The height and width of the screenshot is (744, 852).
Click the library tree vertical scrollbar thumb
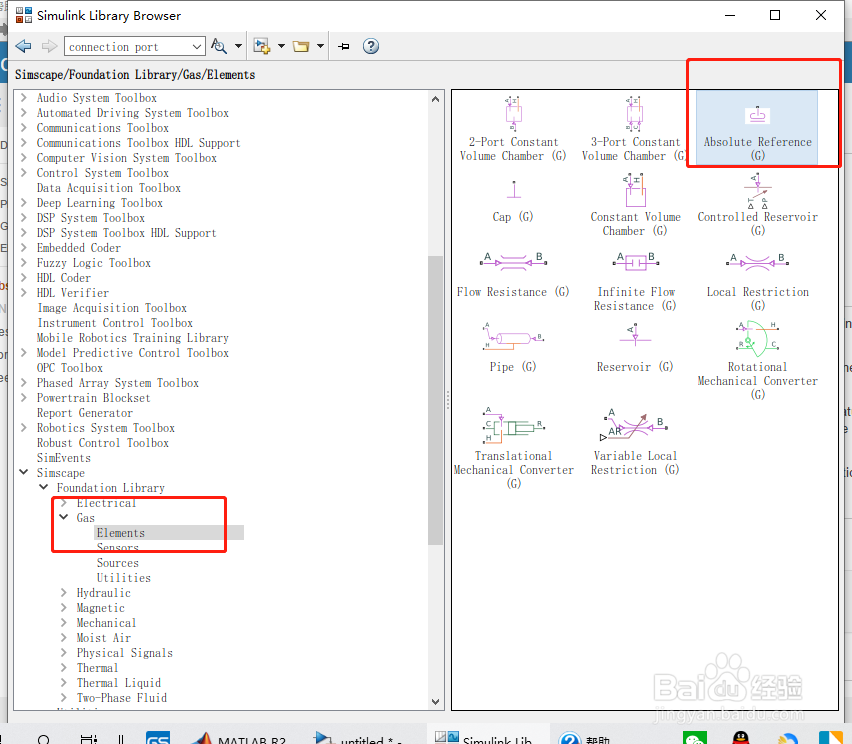pyautogui.click(x=435, y=400)
